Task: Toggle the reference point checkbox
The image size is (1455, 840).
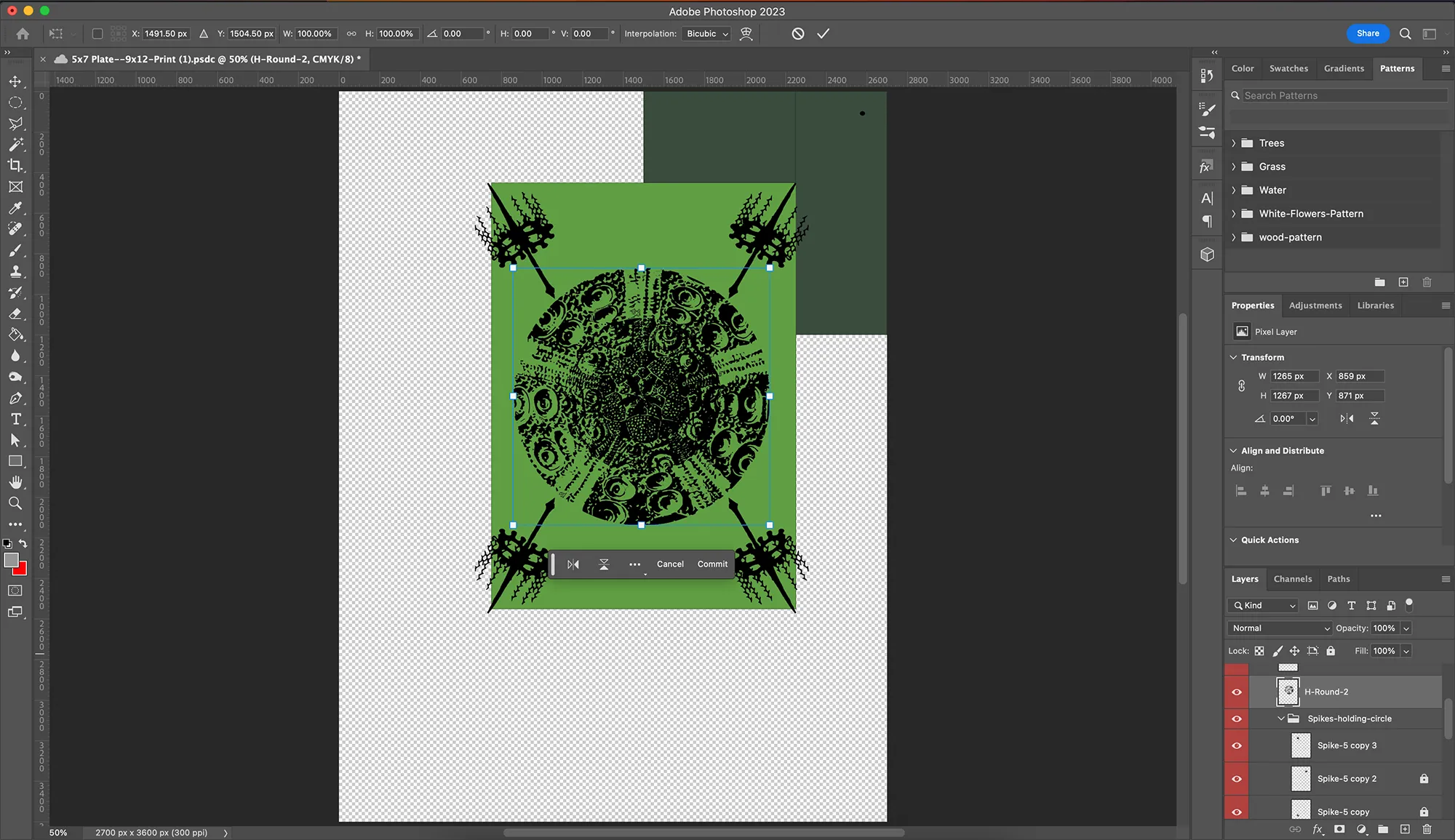Action: tap(97, 33)
